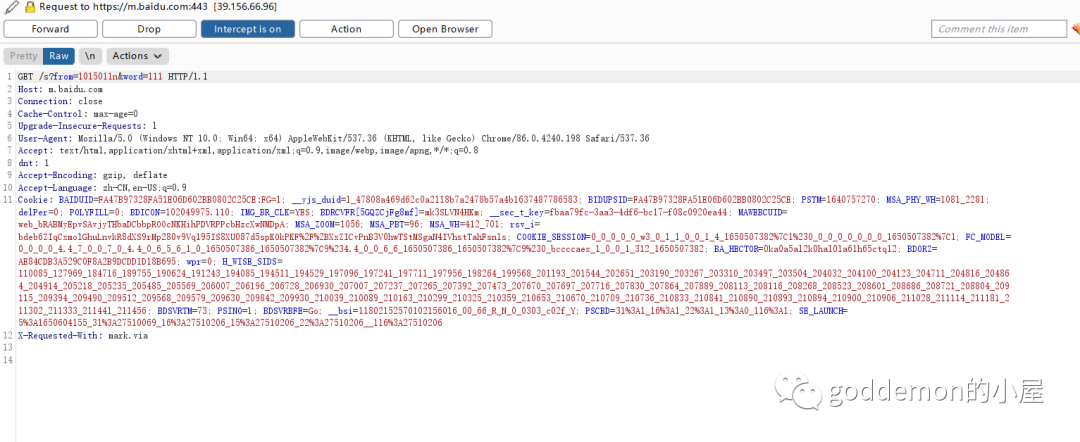Click the BA_HECTOR cookie name
Image resolution: width=1080 pixels, height=442 pixels.
738,250
